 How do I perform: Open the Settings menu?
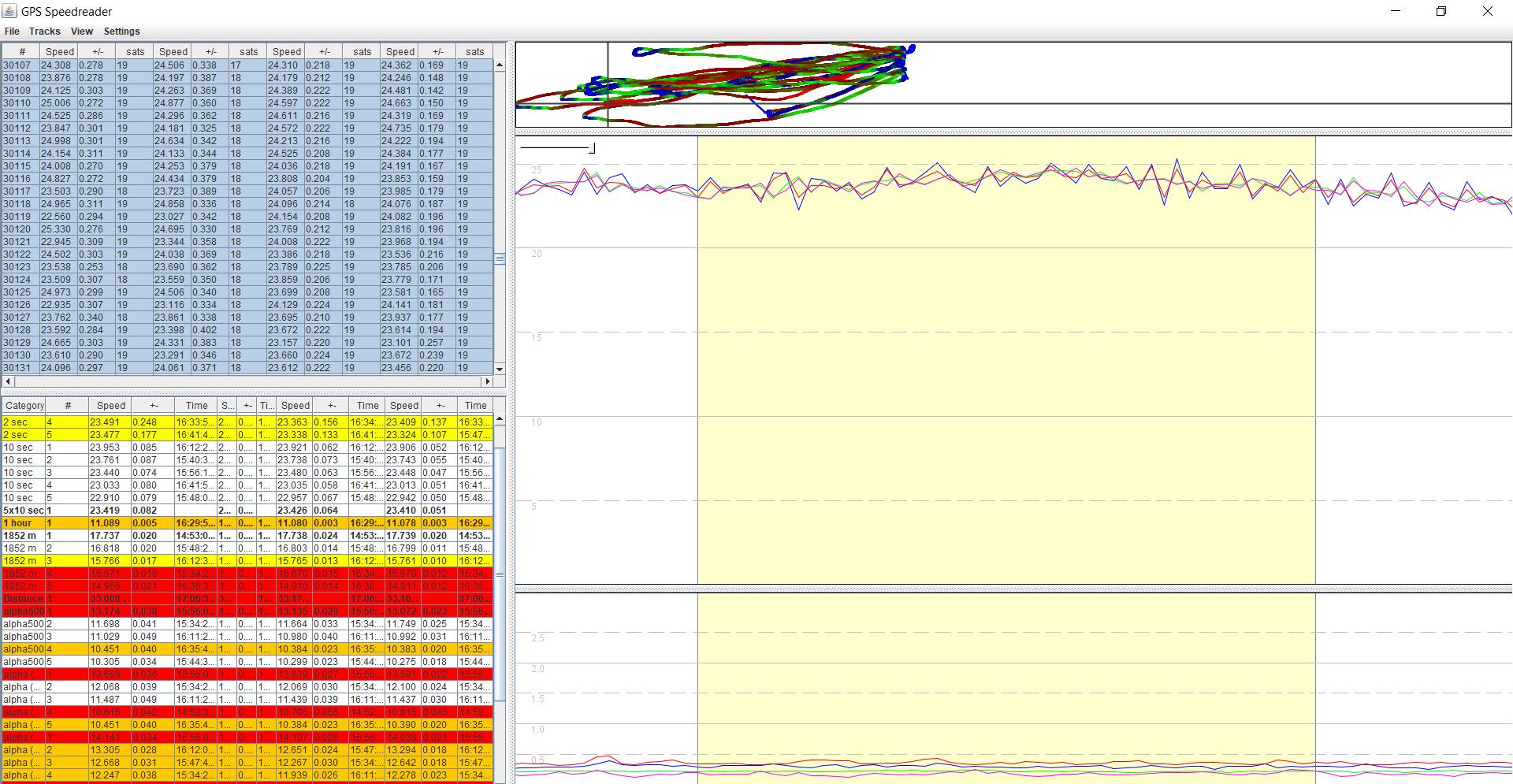pos(121,32)
